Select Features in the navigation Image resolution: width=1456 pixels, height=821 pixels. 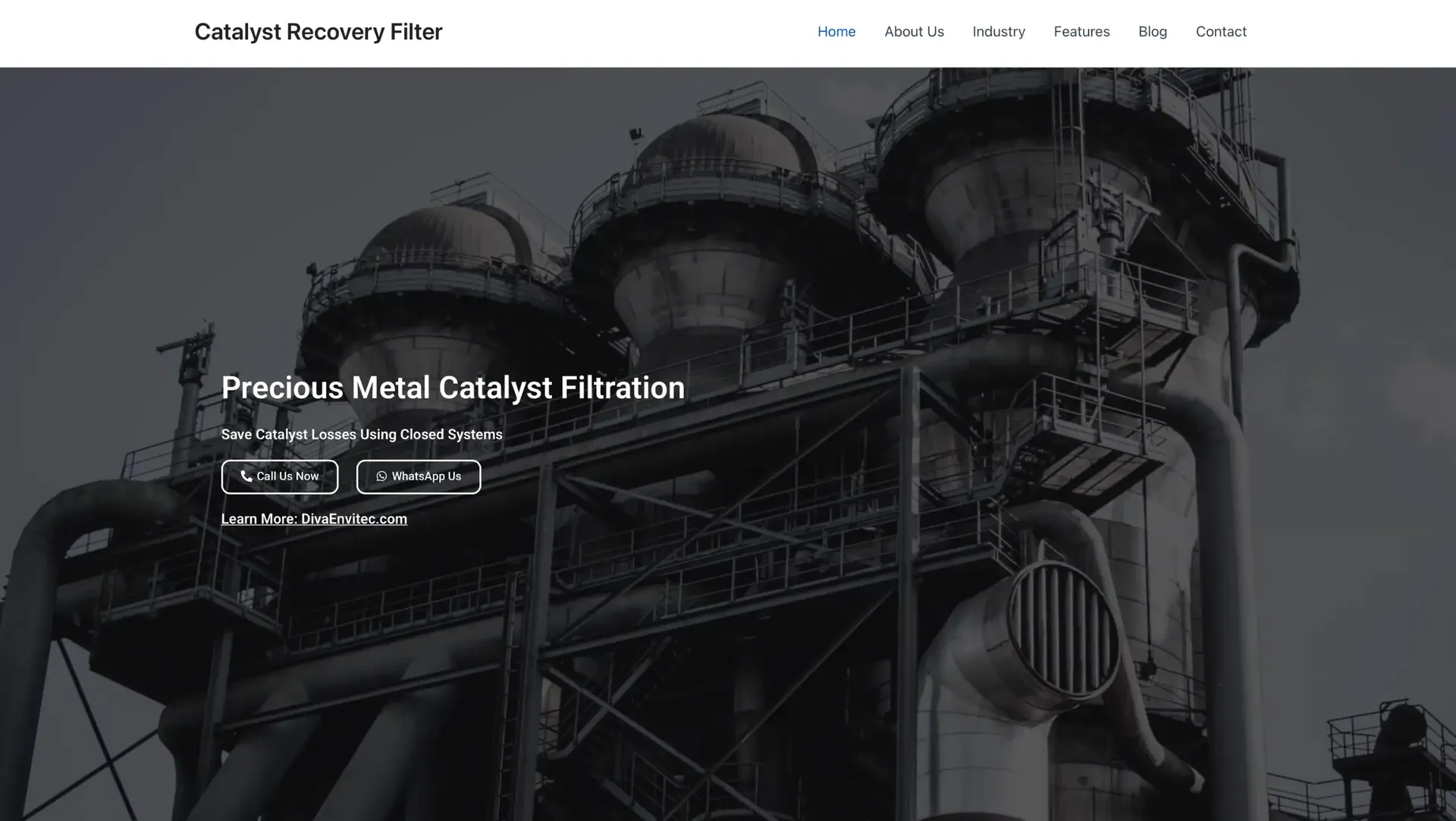click(1081, 32)
